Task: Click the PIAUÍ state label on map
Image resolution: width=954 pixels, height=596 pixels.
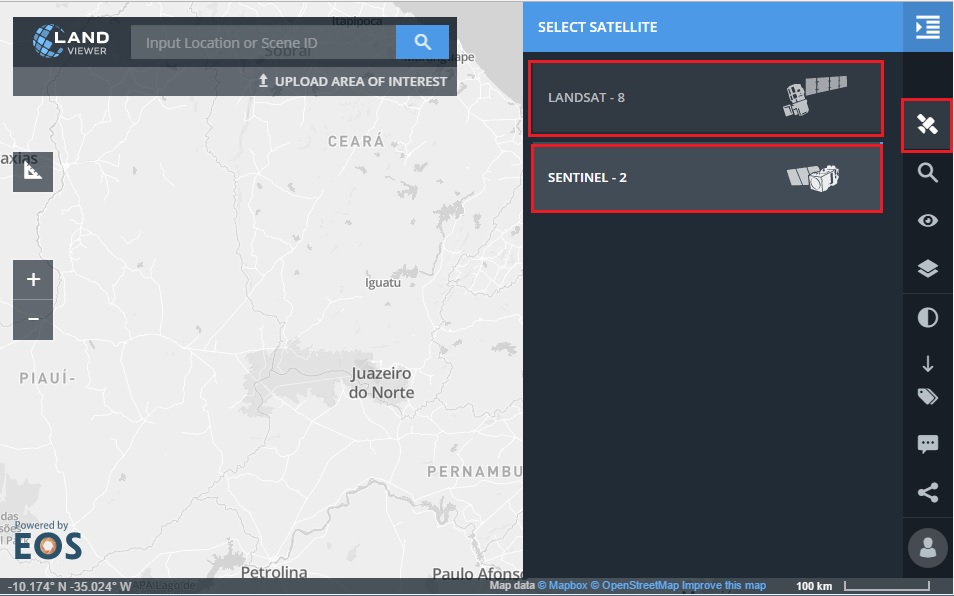Action: click(47, 378)
